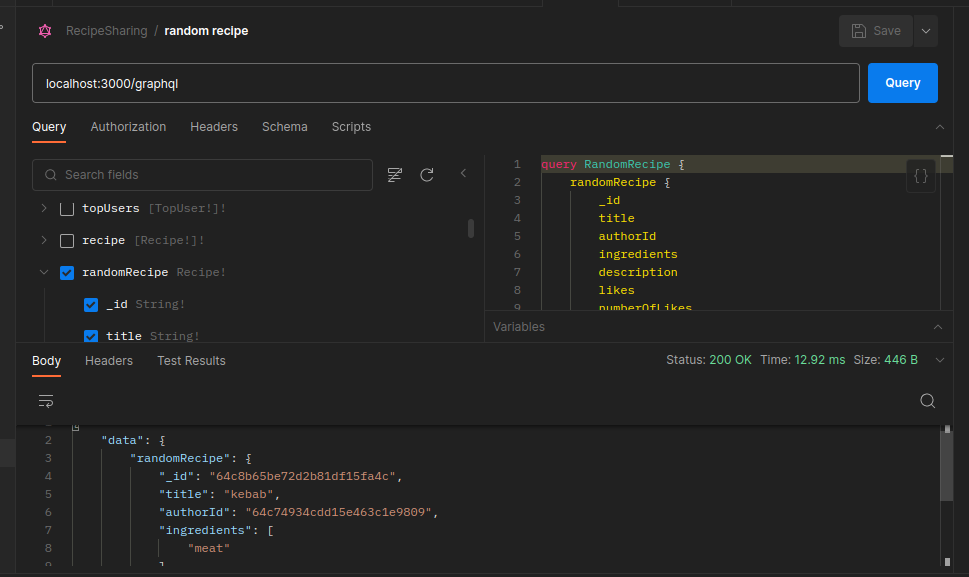969x577 pixels.
Task: Click the "title": "kebab" response line
Action: click(219, 494)
